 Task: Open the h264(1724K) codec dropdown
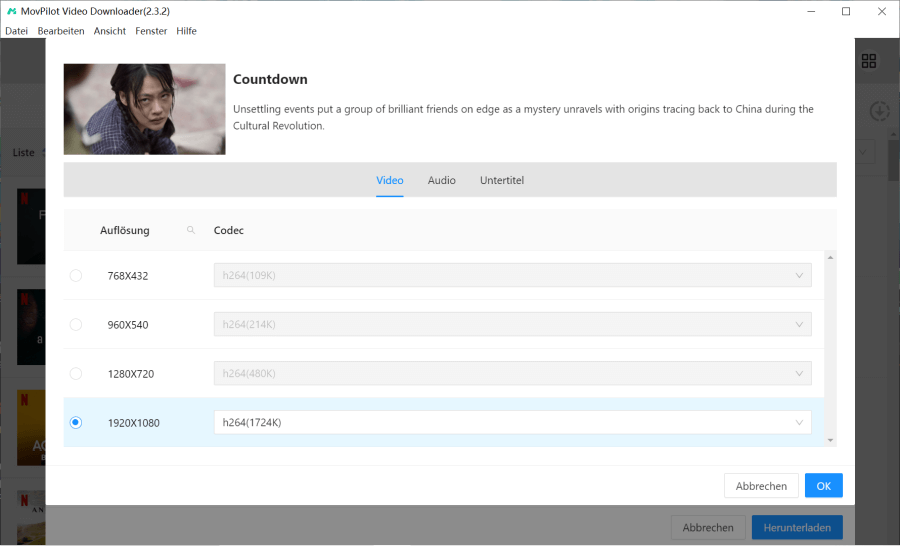click(512, 423)
